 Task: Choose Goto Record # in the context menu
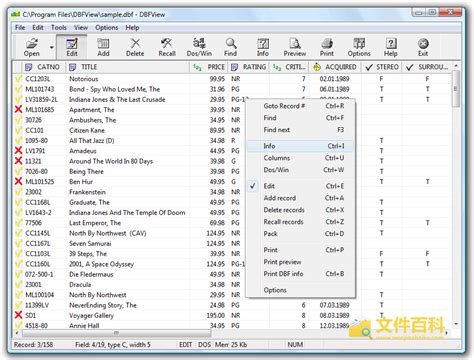300,106
